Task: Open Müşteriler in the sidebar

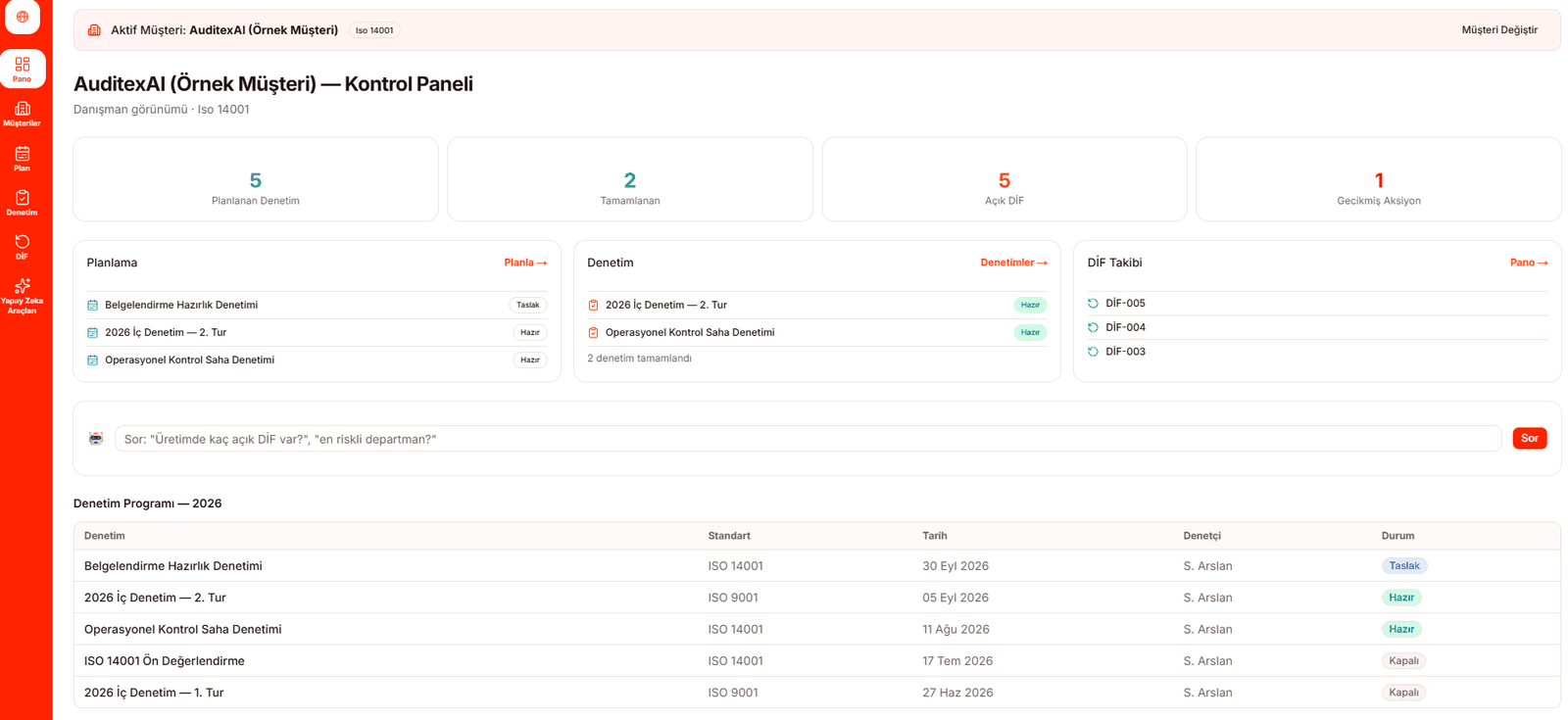Action: pyautogui.click(x=23, y=114)
